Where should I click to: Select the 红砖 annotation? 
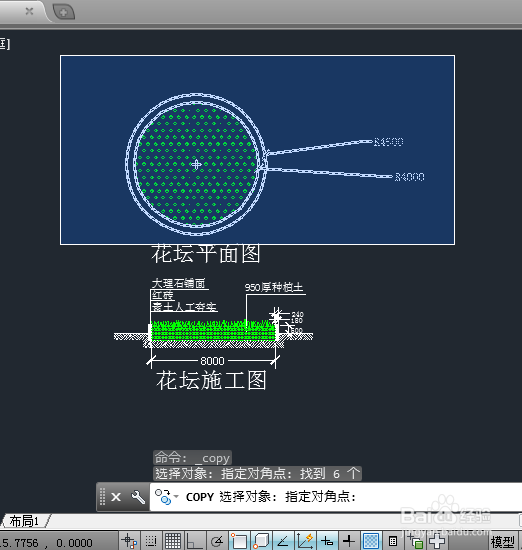pyautogui.click(x=162, y=295)
